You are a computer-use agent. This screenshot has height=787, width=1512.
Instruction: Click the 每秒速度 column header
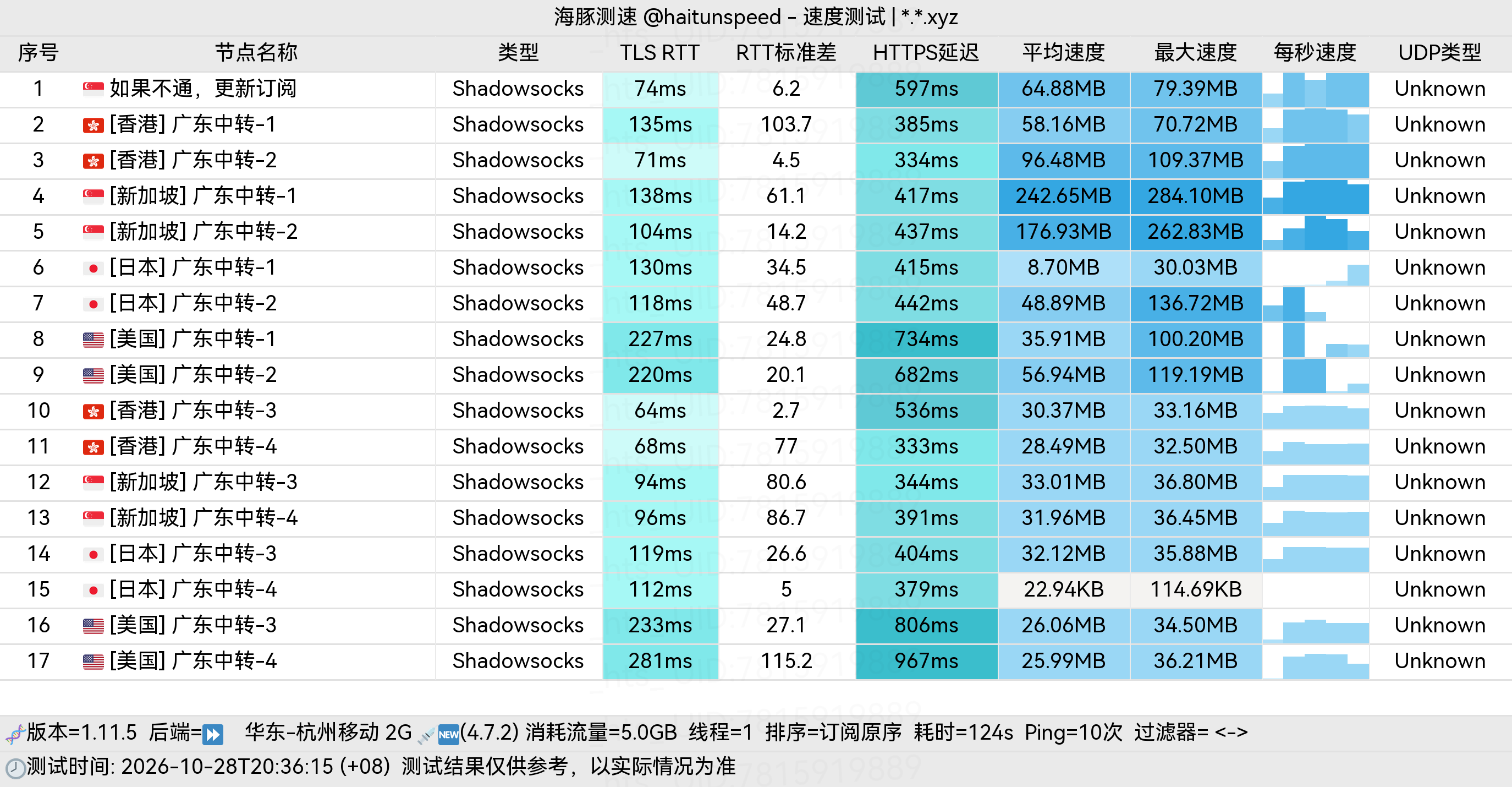(1315, 53)
